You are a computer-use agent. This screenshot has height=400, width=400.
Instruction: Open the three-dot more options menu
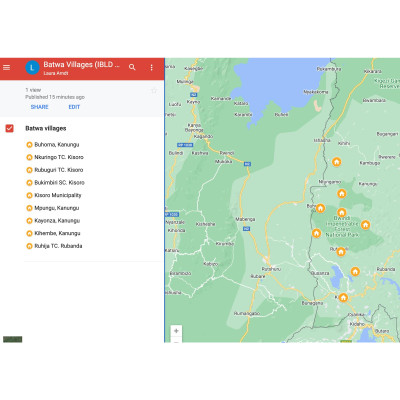pyautogui.click(x=151, y=68)
